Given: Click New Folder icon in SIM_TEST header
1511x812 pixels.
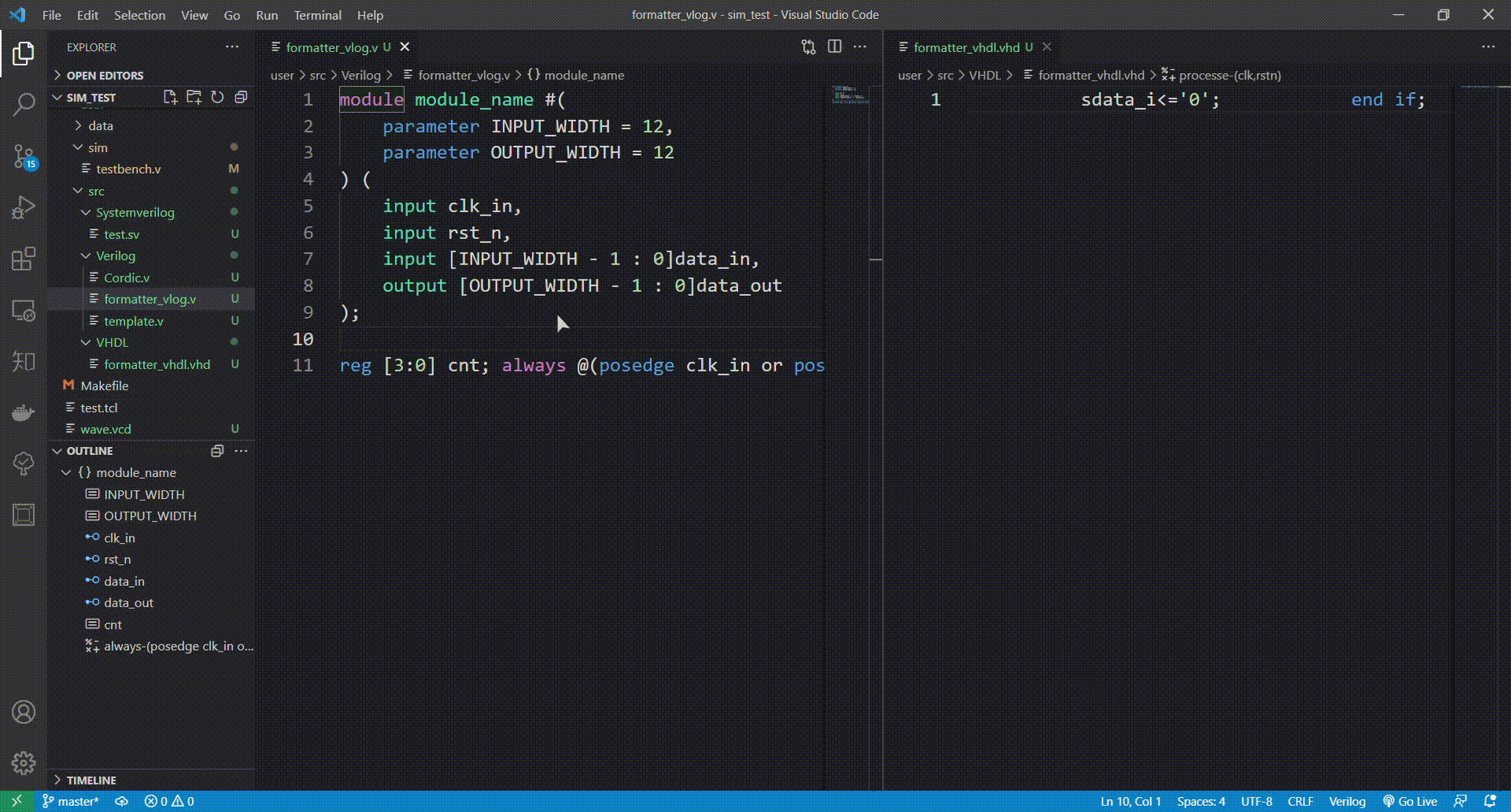Looking at the screenshot, I should click(x=194, y=97).
